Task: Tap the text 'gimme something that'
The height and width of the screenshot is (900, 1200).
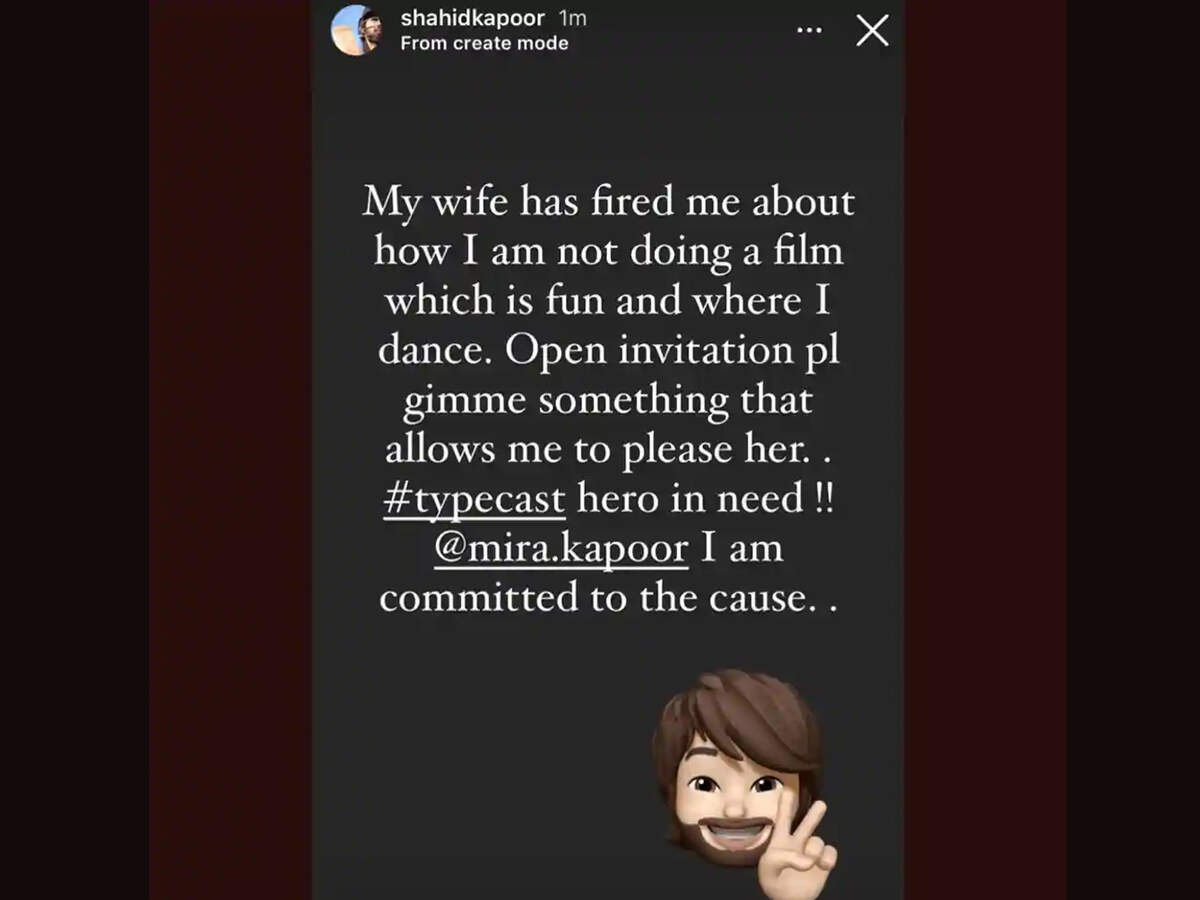Action: tap(607, 401)
